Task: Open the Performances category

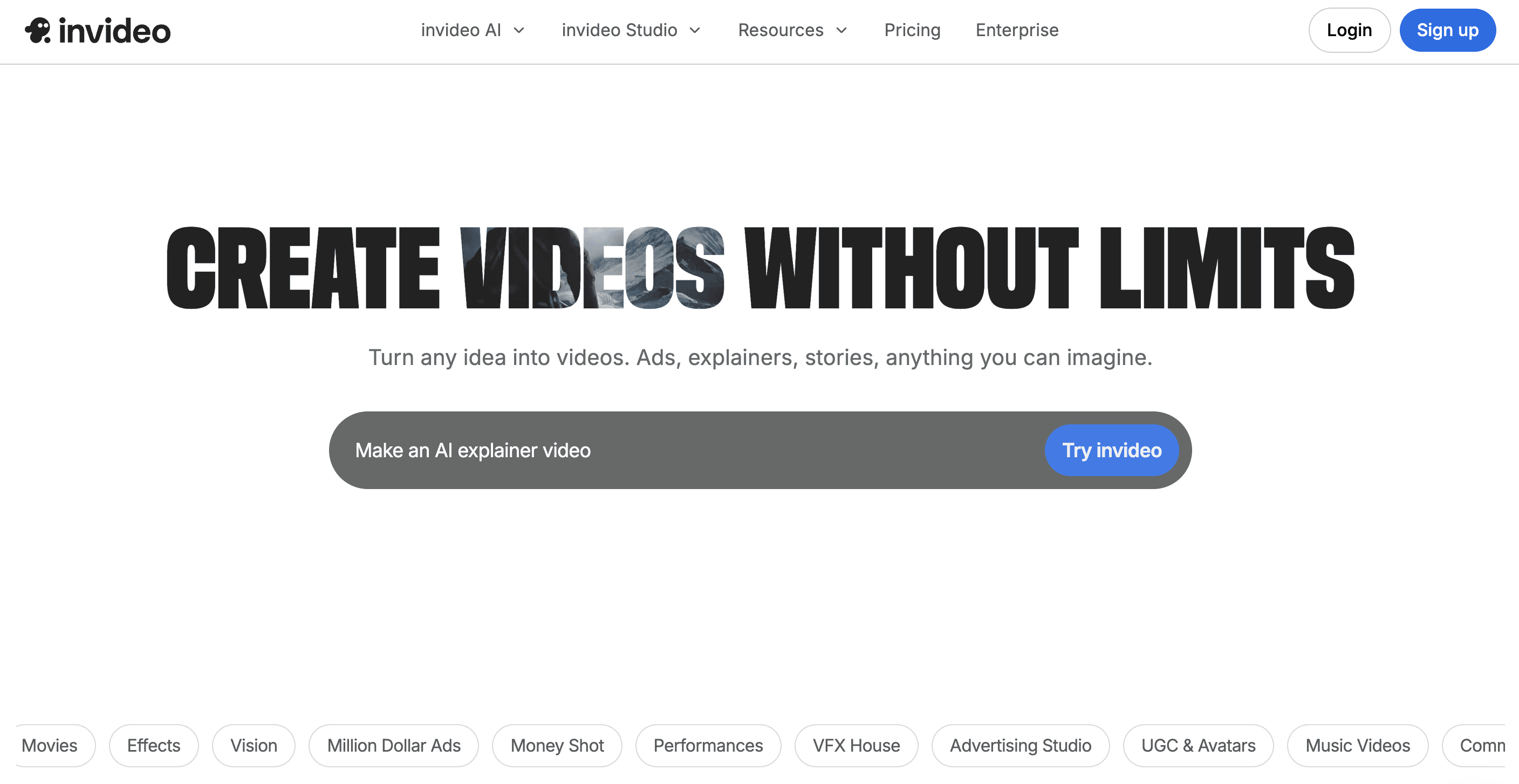Action: click(x=708, y=745)
